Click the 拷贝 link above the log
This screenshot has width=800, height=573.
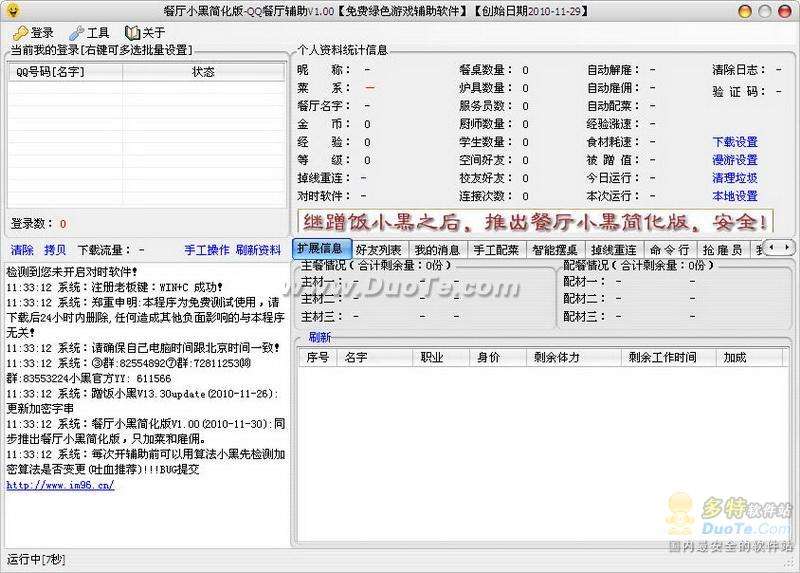[55, 250]
